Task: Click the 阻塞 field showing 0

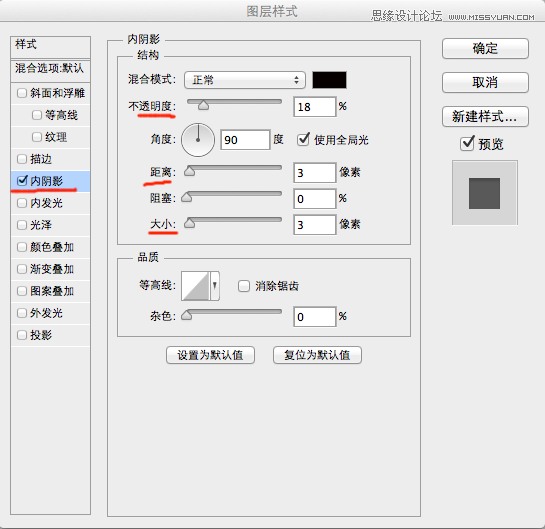Action: [x=315, y=198]
